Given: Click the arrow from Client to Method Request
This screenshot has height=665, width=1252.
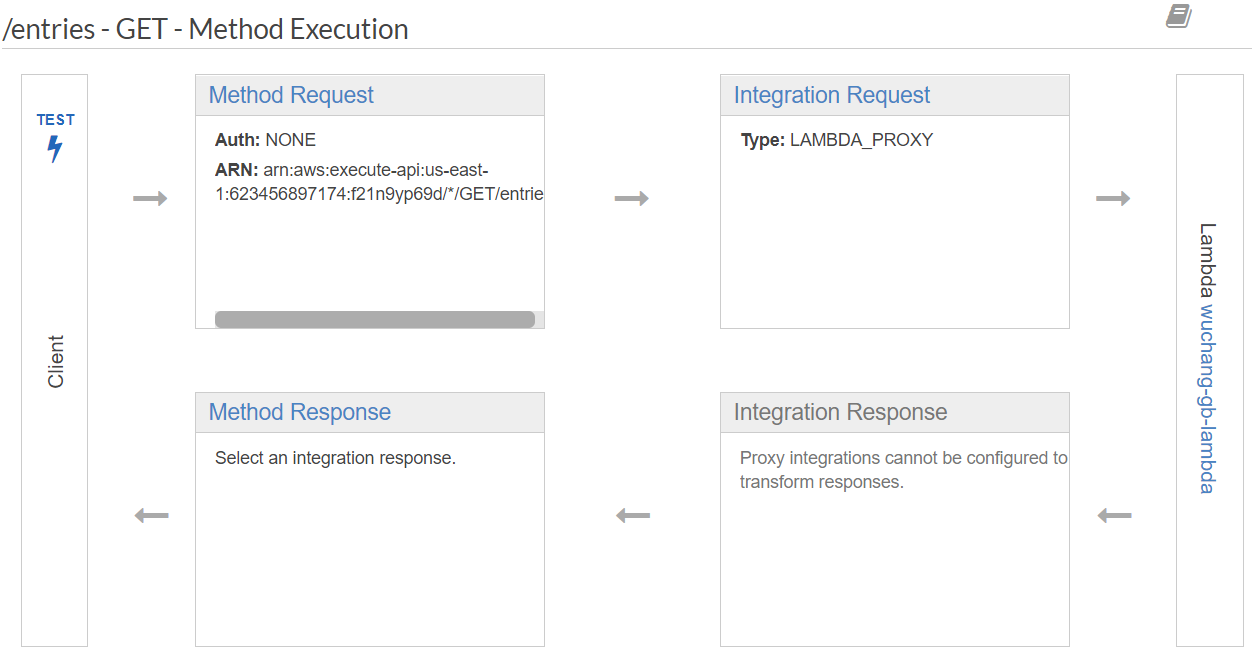Looking at the screenshot, I should click(150, 199).
